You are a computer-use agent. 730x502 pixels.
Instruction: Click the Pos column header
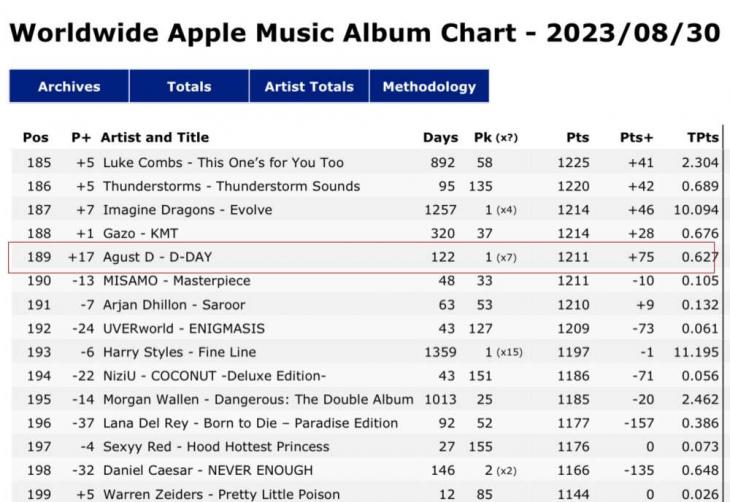click(35, 138)
